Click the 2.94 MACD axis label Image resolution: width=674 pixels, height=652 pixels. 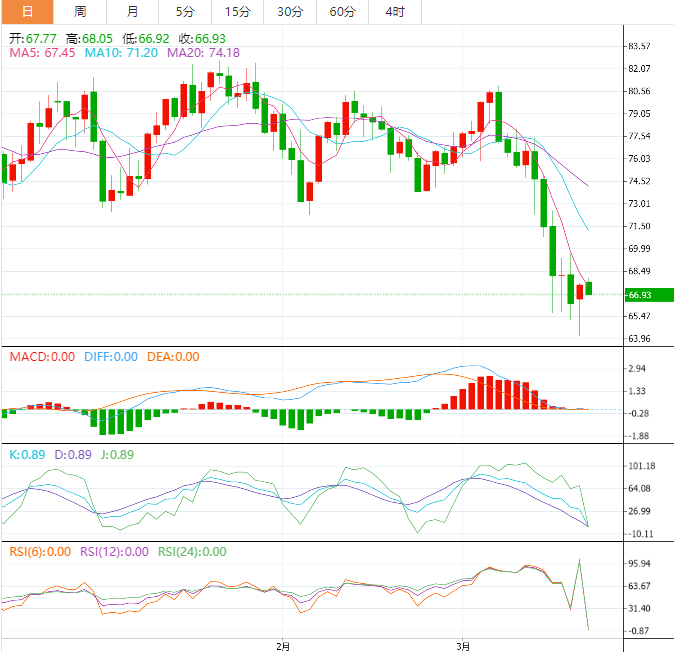pyautogui.click(x=637, y=368)
